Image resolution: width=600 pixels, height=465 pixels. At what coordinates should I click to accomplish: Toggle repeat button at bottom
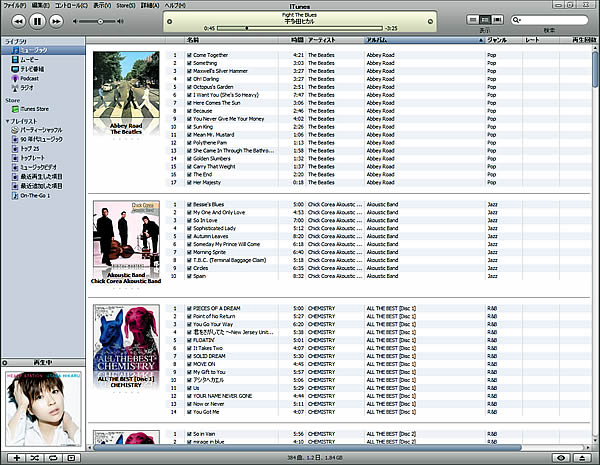tap(53, 458)
